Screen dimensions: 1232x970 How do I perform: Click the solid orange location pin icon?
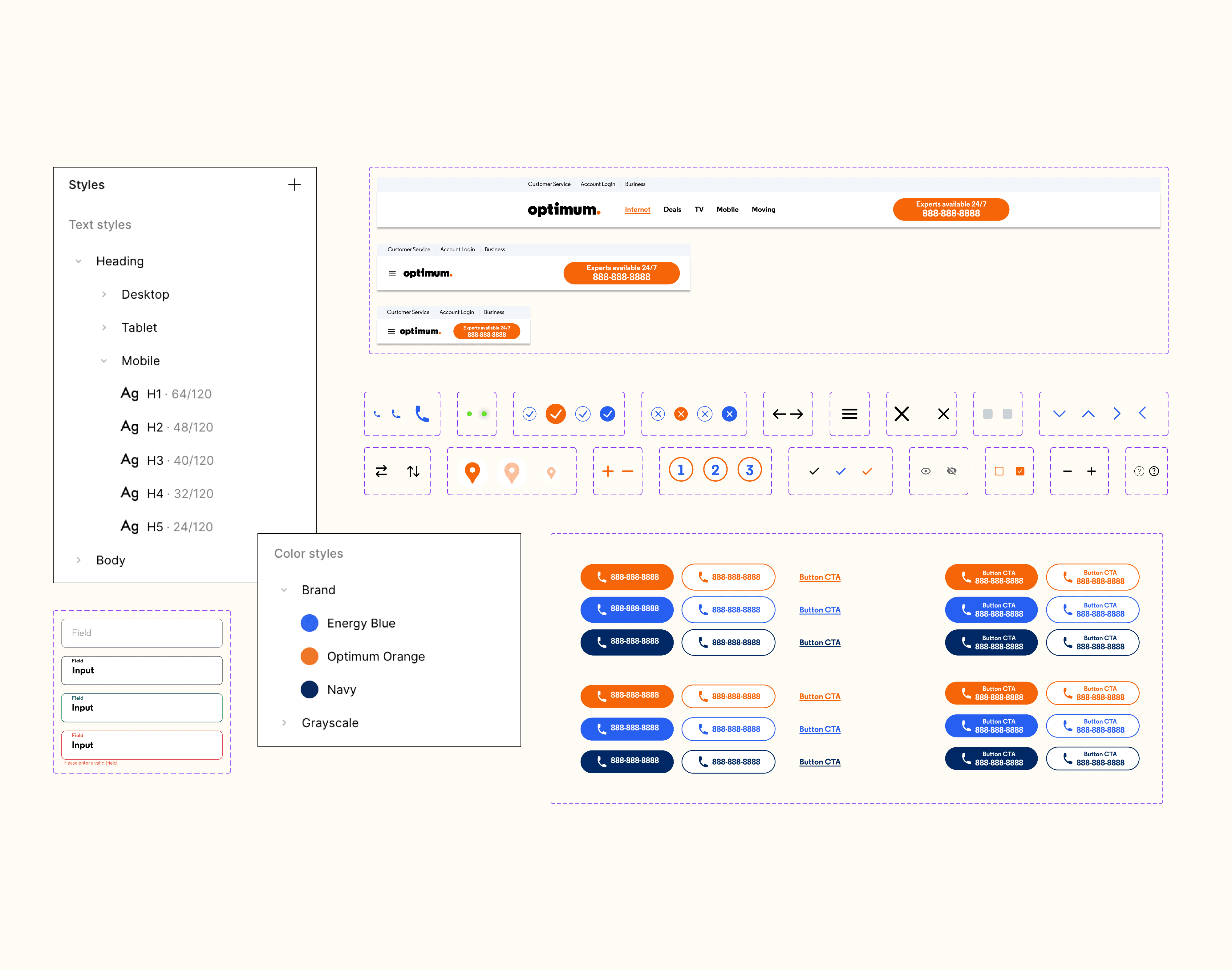pos(472,471)
